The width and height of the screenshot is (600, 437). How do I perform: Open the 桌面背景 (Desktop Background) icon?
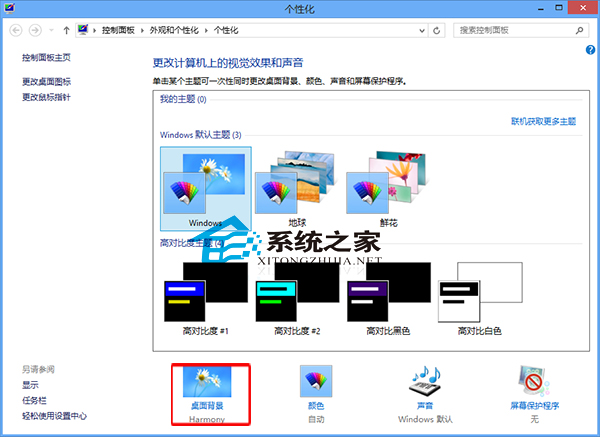click(207, 383)
